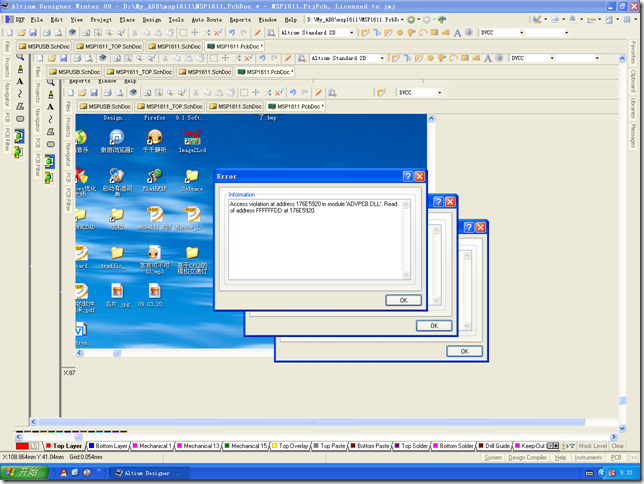Place a Polygon Pour tool
The image size is (644, 484).
(446, 32)
